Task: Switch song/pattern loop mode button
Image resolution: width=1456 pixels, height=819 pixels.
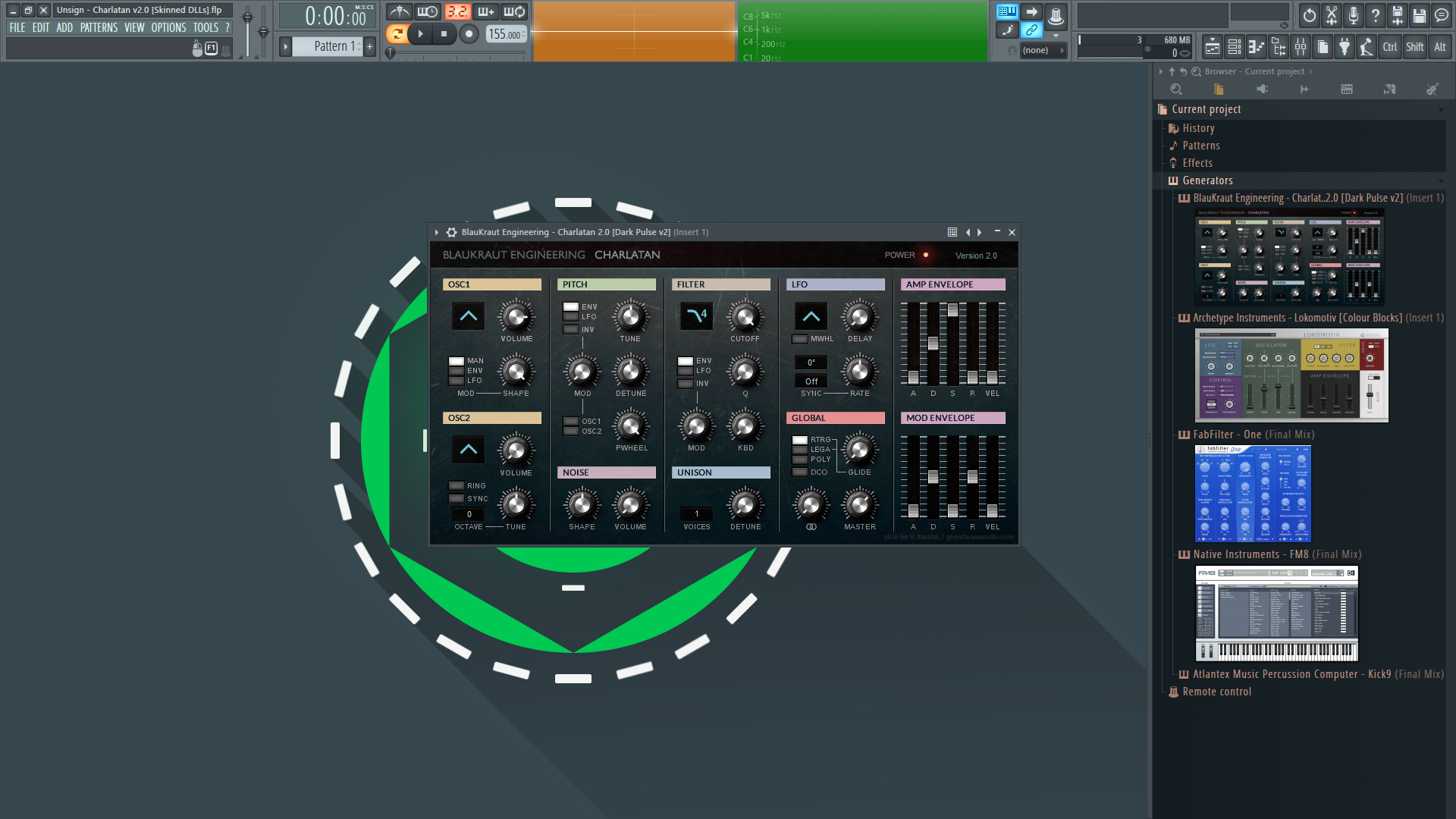Action: tap(397, 33)
